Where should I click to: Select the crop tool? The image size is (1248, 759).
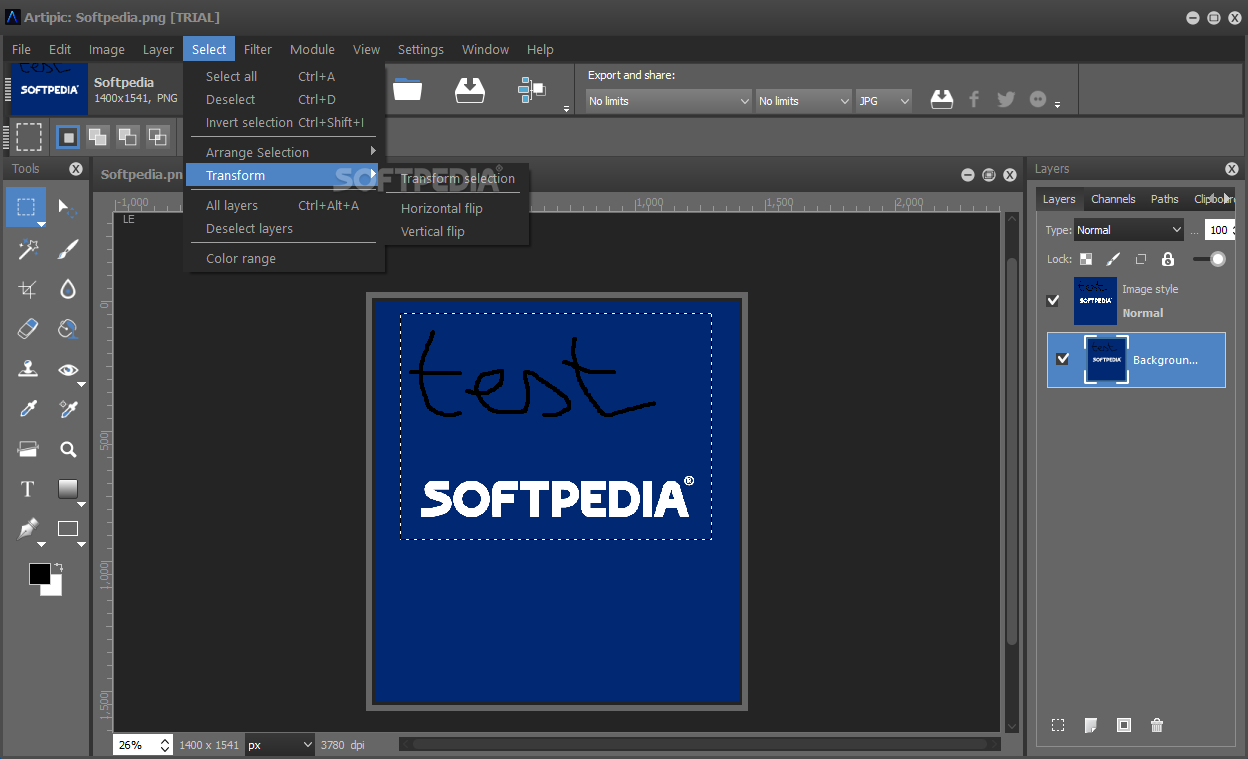point(27,289)
